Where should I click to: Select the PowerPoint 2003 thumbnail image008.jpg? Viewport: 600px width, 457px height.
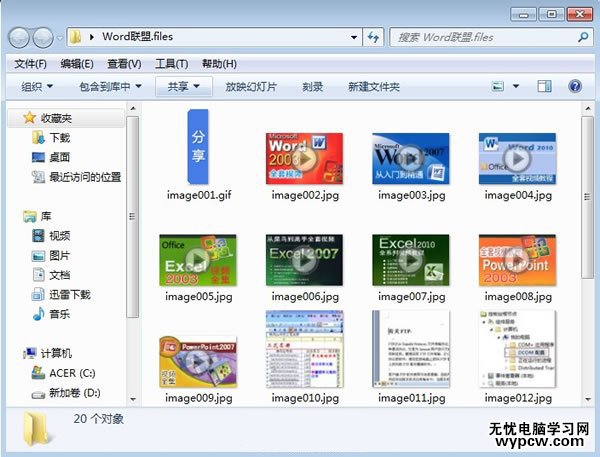517,260
